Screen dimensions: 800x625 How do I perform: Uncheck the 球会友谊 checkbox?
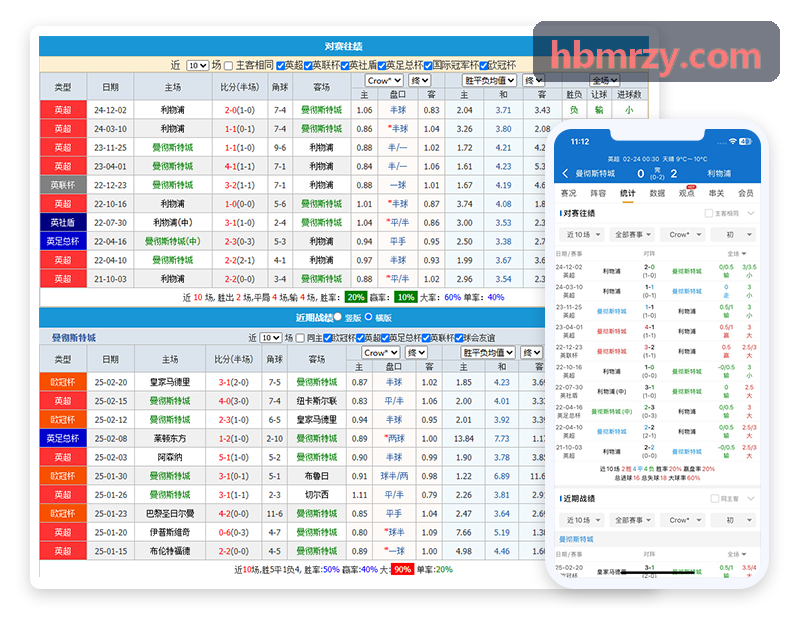pyautogui.click(x=459, y=338)
